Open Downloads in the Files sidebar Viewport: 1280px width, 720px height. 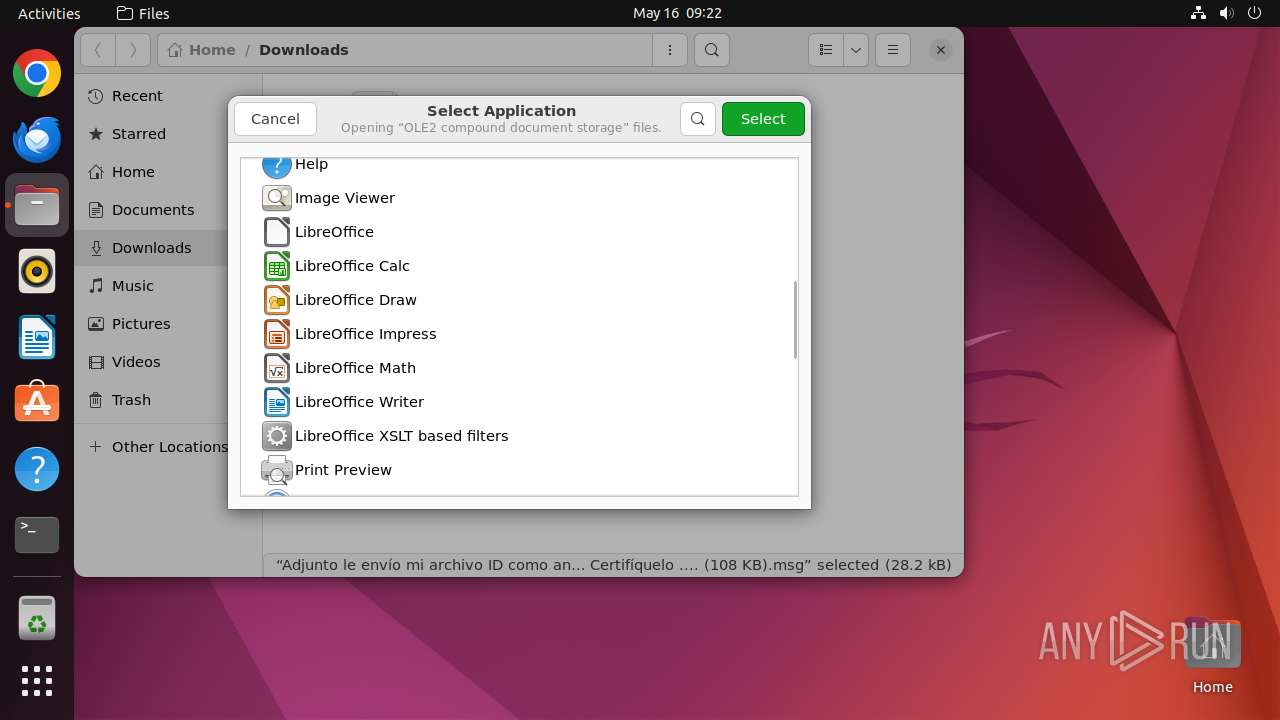click(151, 248)
